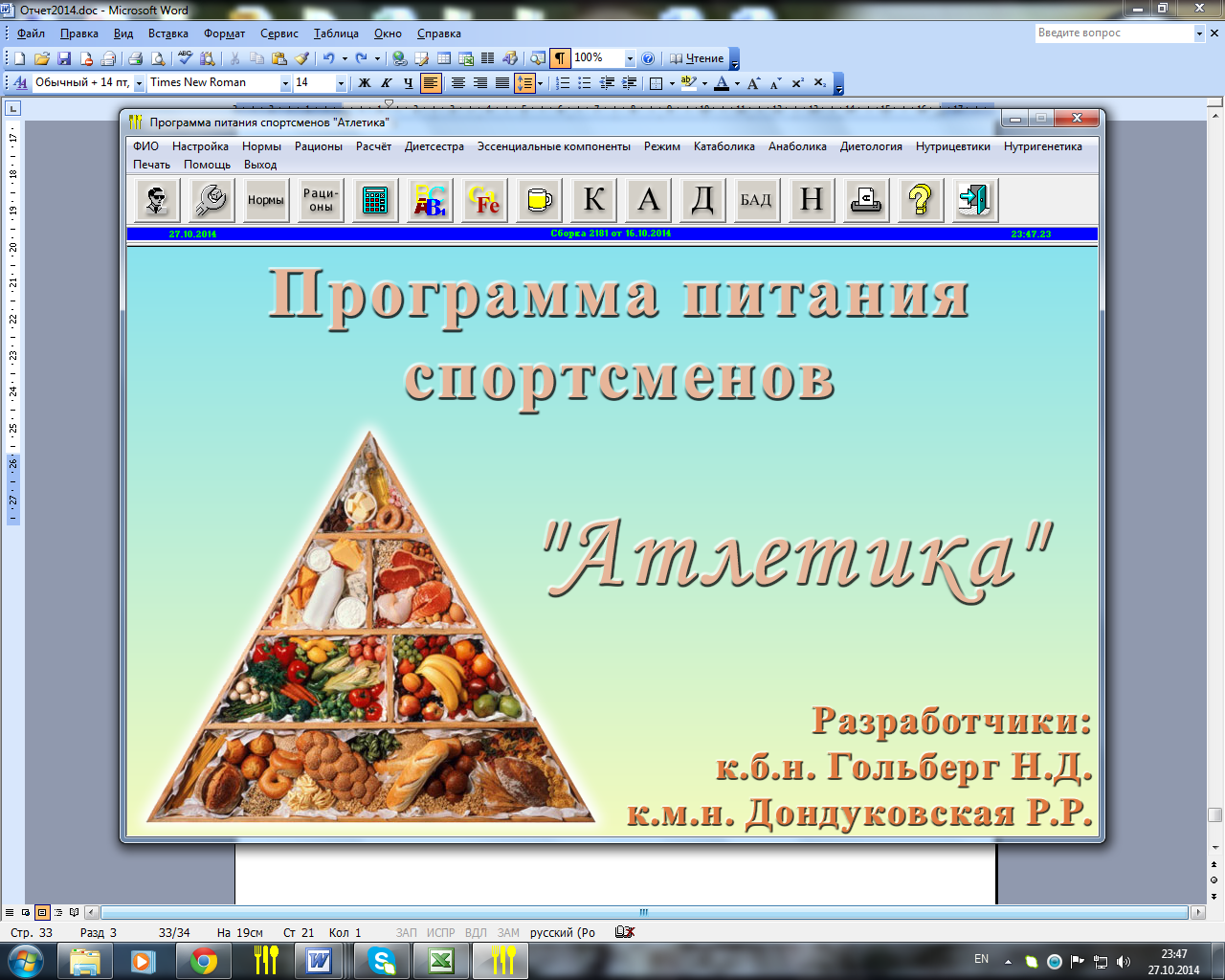The image size is (1225, 980).
Task: Open the Times New Roman font dropdown
Action: pos(285,83)
